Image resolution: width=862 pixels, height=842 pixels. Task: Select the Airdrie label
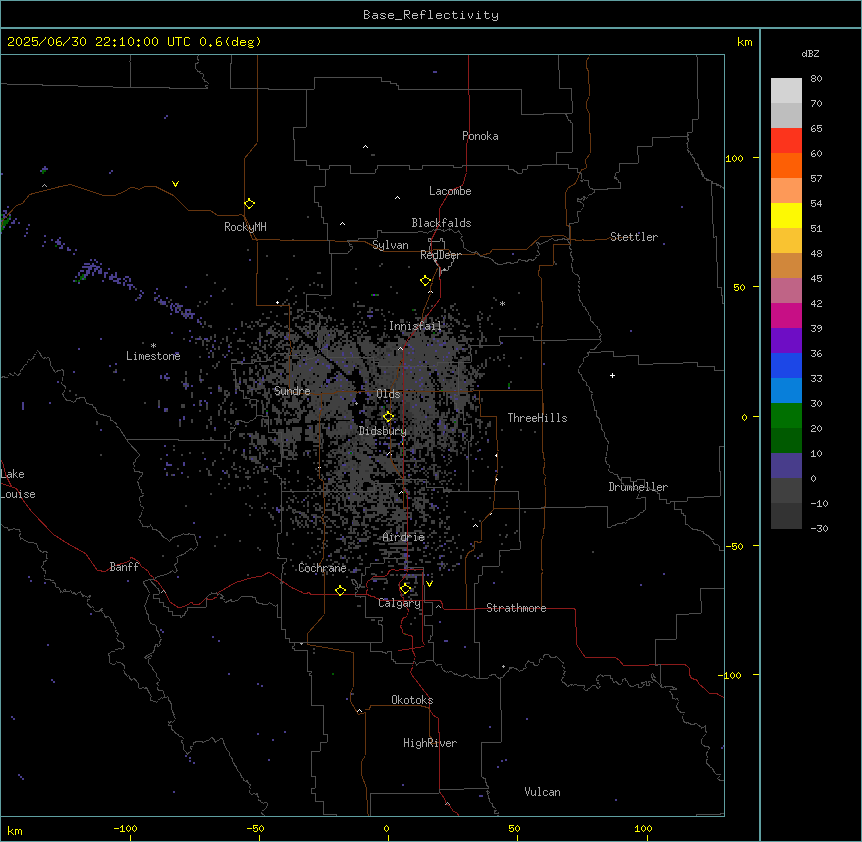click(x=404, y=537)
